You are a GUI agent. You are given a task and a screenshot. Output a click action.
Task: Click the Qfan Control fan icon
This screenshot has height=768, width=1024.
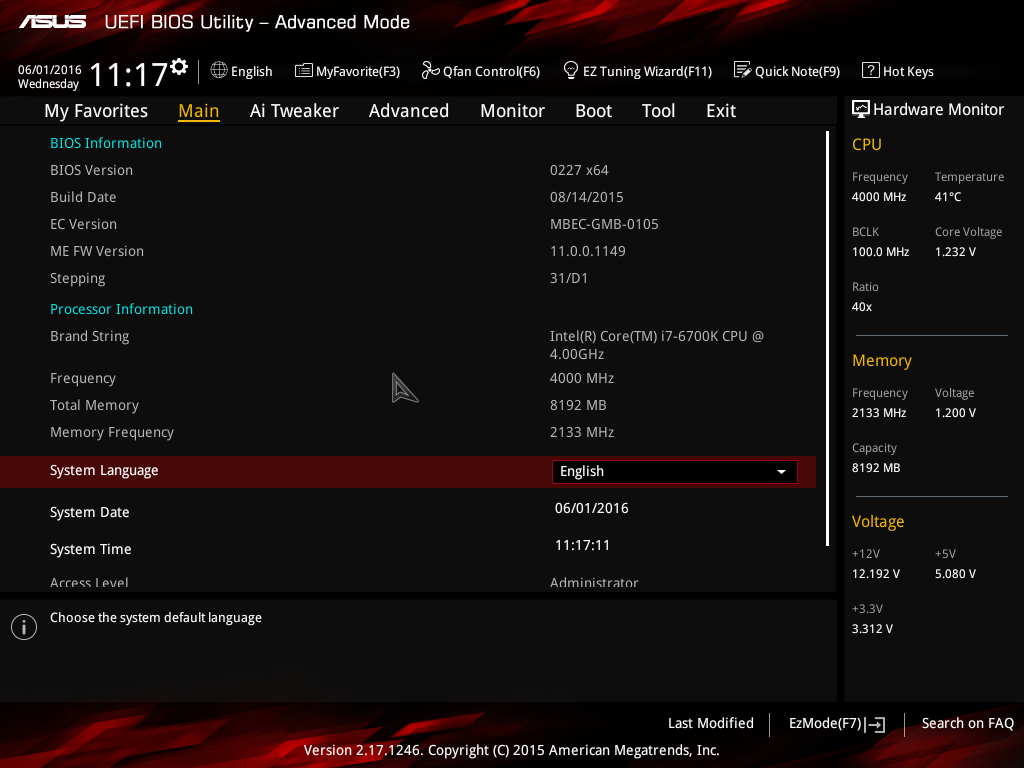tap(430, 70)
